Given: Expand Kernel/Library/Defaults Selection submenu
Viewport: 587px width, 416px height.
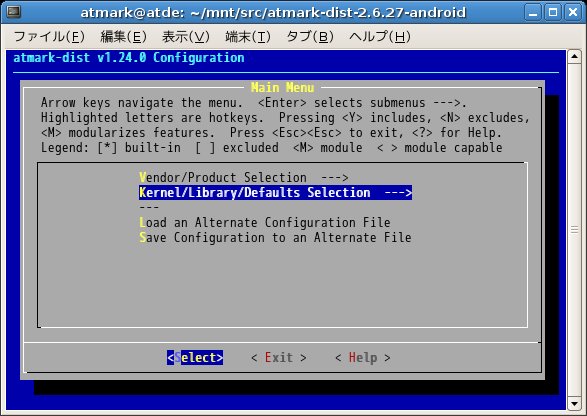Looking at the screenshot, I should [276, 192].
